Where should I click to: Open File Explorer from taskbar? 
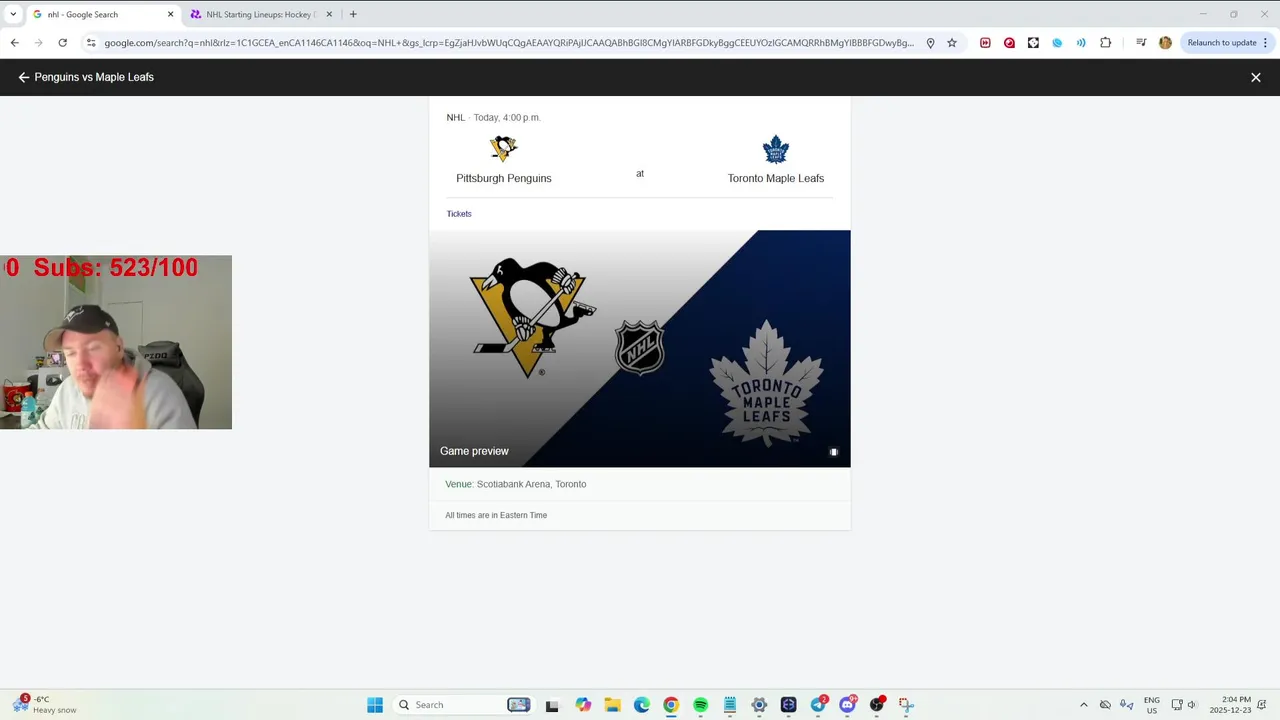pyautogui.click(x=612, y=705)
